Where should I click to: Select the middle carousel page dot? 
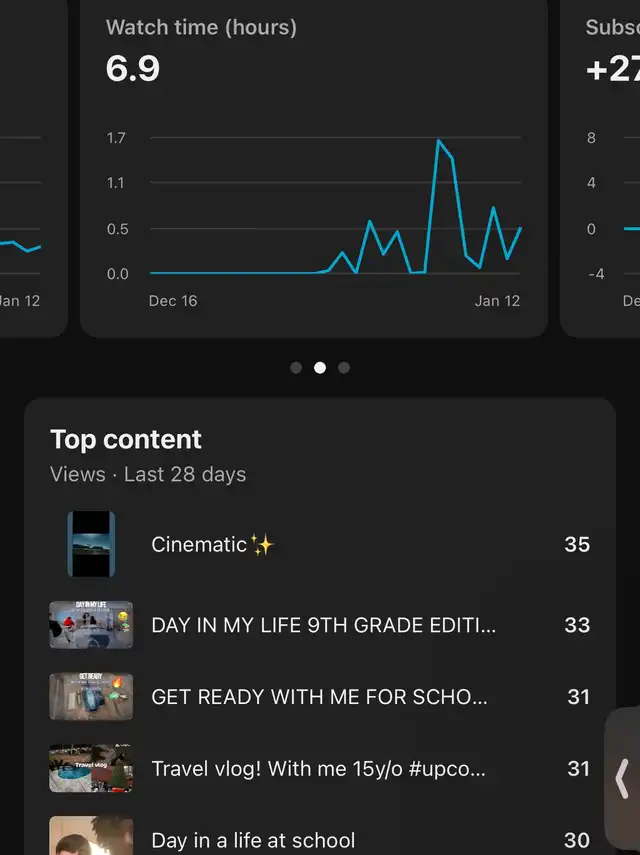320,368
